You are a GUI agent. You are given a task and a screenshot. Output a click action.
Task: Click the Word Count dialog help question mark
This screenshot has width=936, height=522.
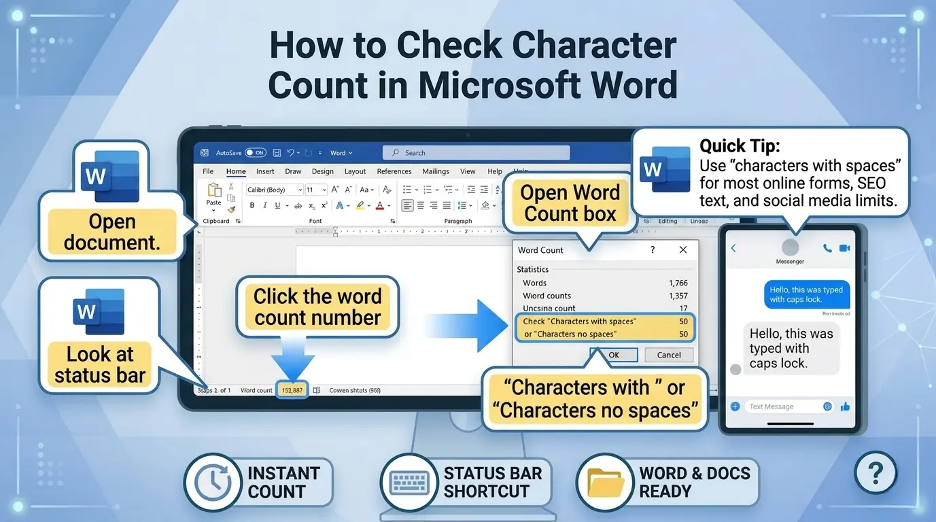pos(652,250)
